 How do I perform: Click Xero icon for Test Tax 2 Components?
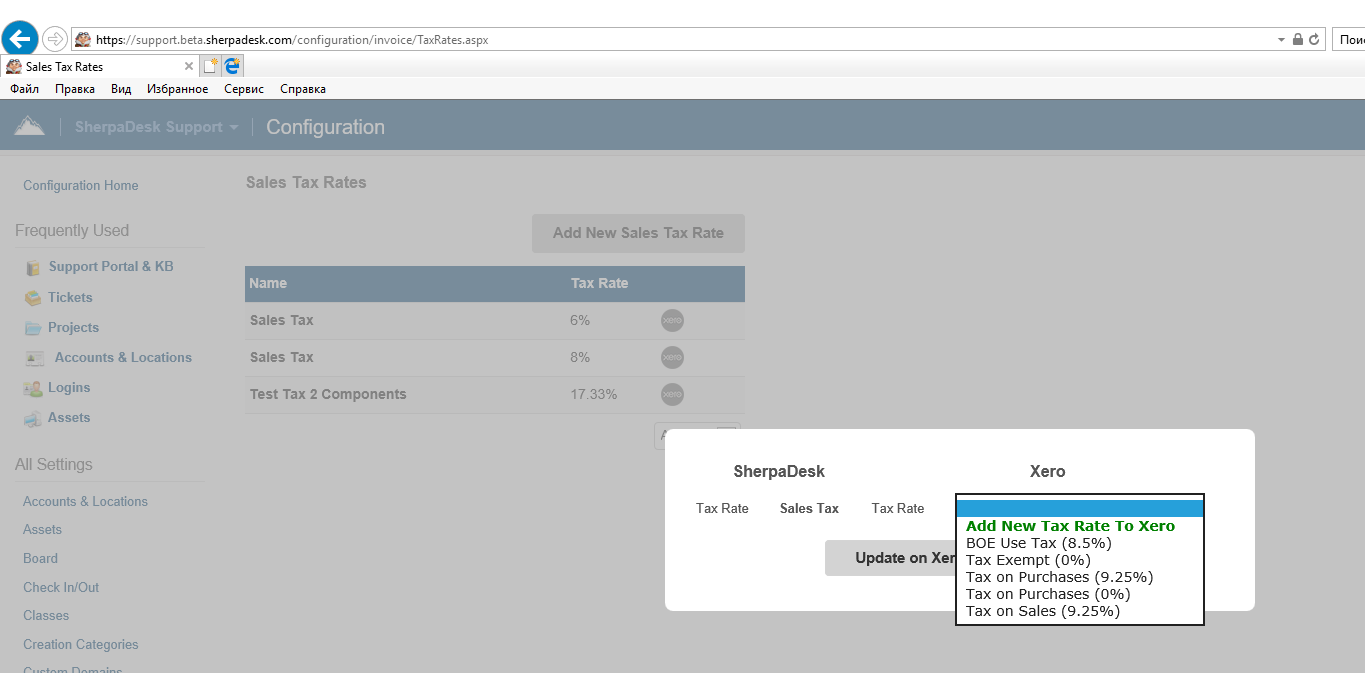pos(672,394)
